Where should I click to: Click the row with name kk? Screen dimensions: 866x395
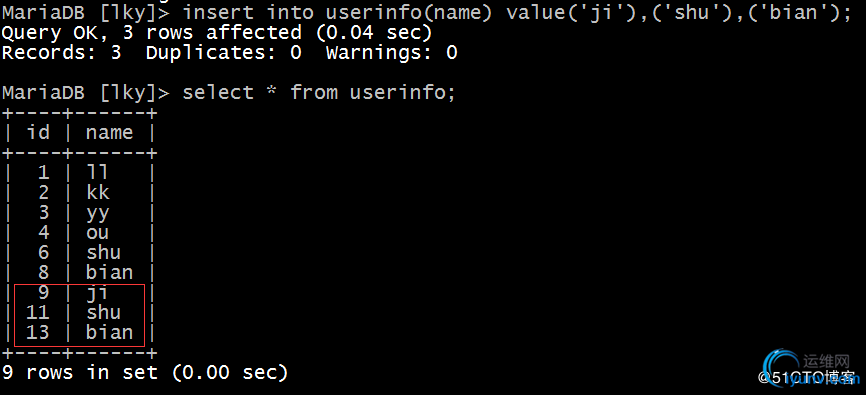78,193
